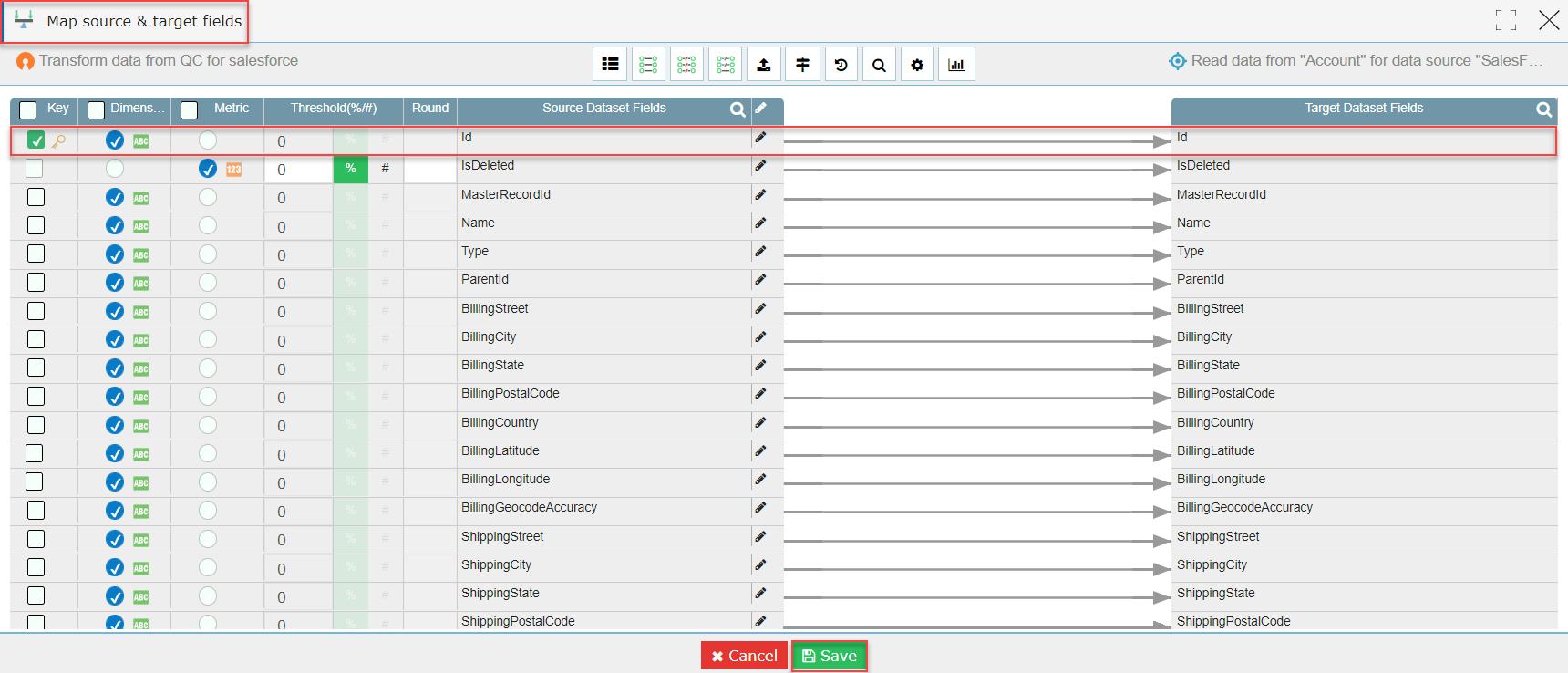Click the BillingPostalCode target field
The width and height of the screenshot is (1568, 673).
coord(1225,393)
